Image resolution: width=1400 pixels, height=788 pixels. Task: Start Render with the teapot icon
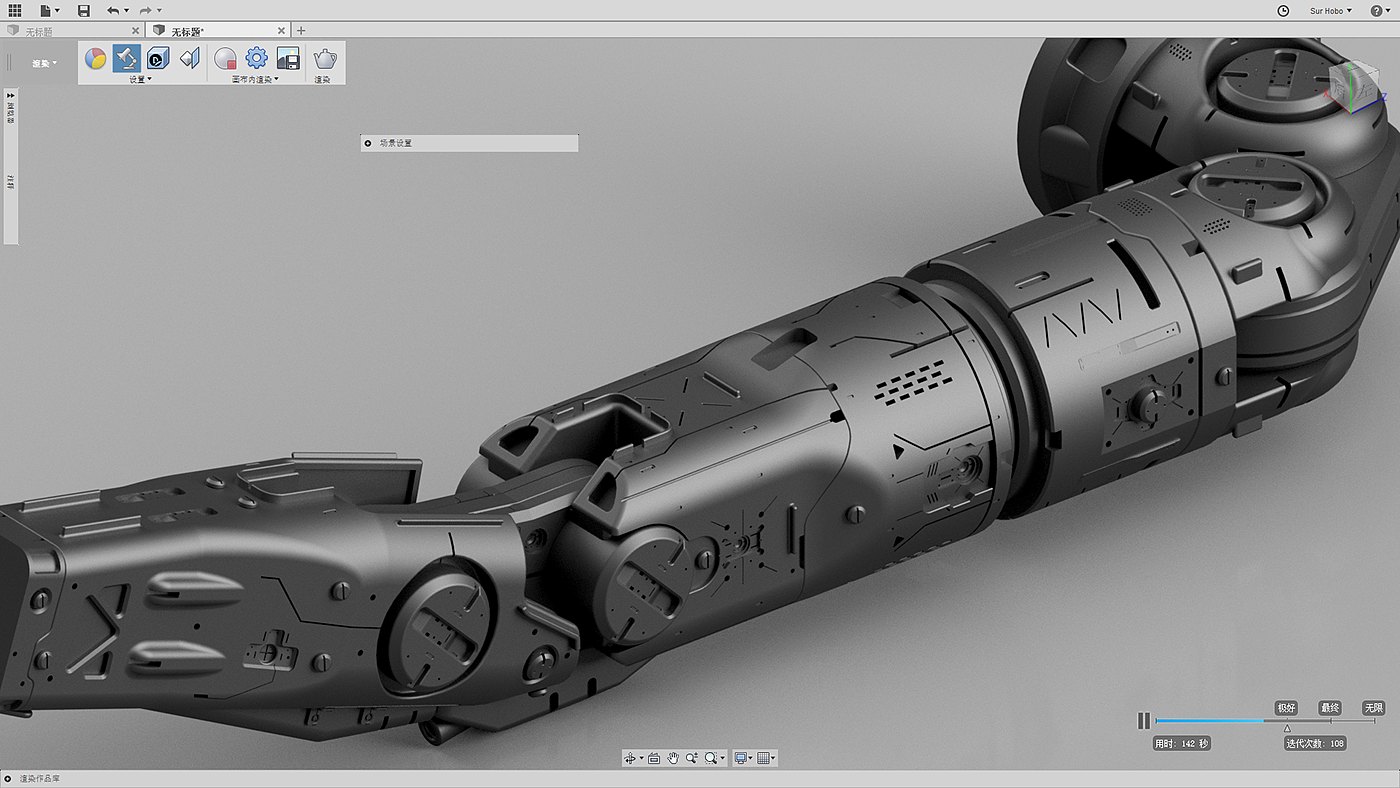(x=325, y=59)
